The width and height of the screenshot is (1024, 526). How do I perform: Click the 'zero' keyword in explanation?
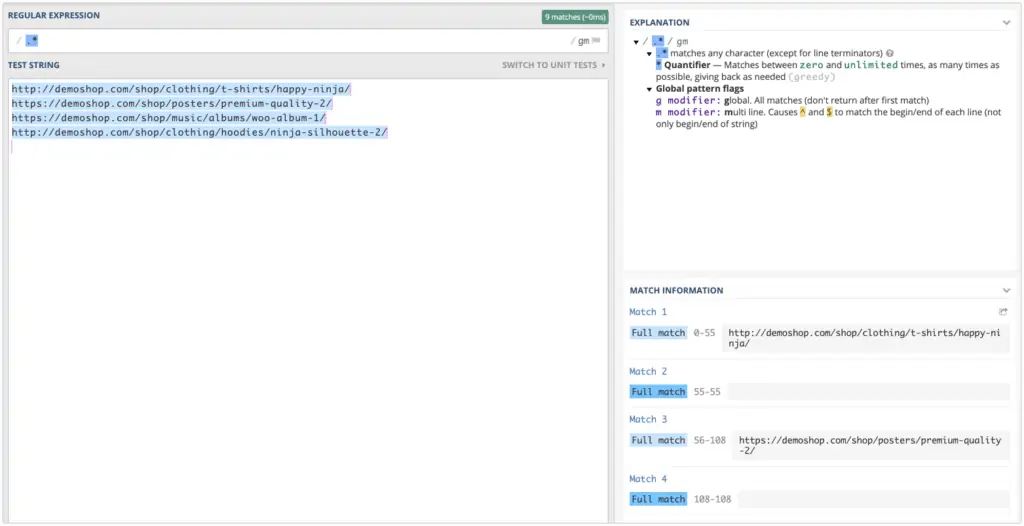coord(811,65)
